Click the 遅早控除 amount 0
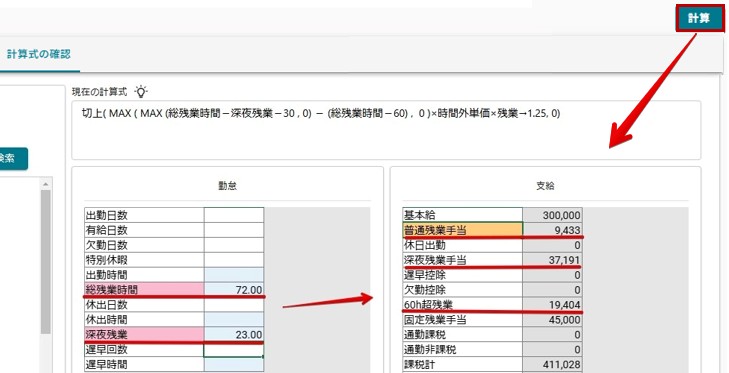The width and height of the screenshot is (729, 373). pyautogui.click(x=552, y=274)
